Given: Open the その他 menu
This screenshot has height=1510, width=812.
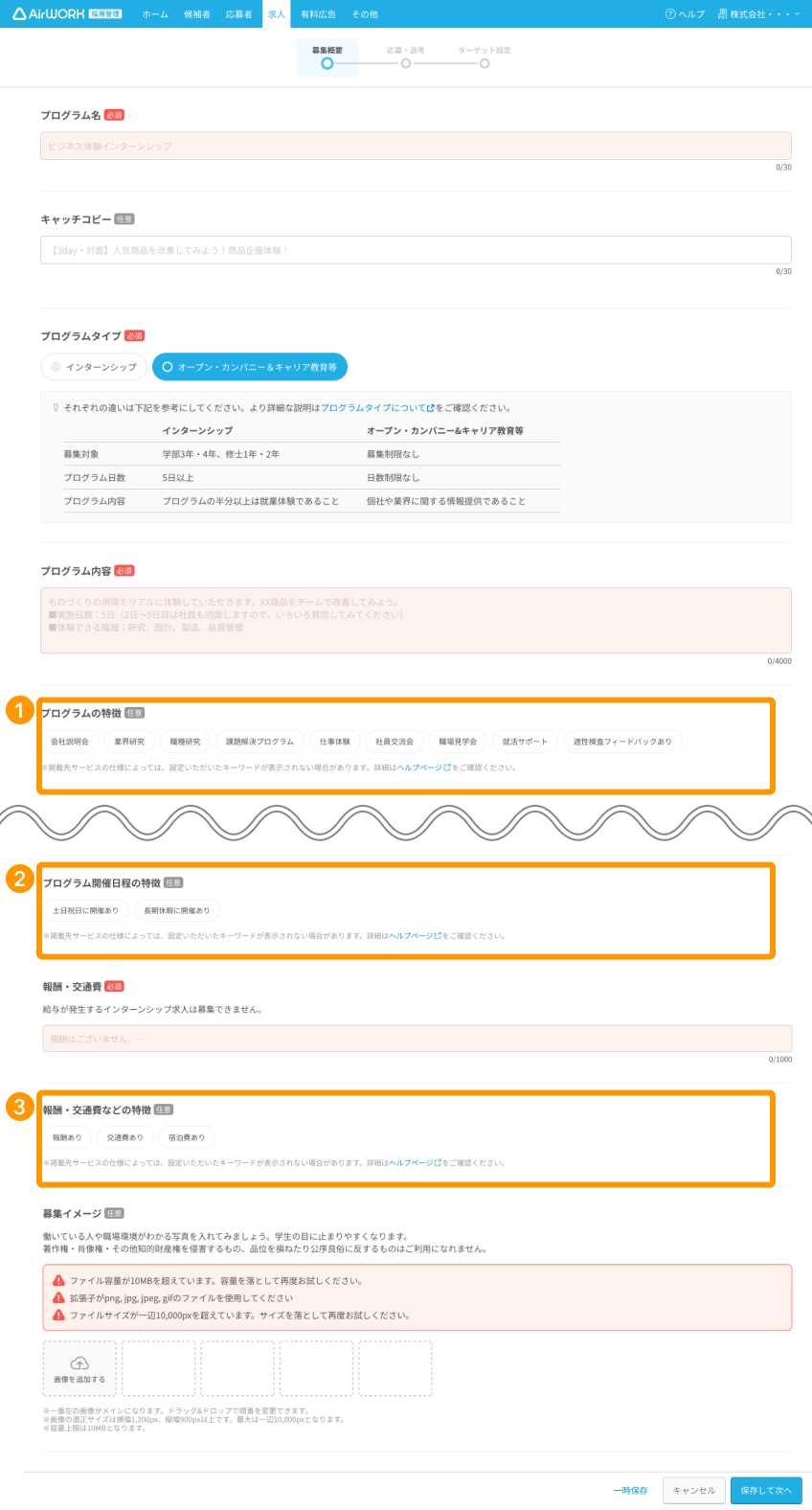Looking at the screenshot, I should coord(365,14).
